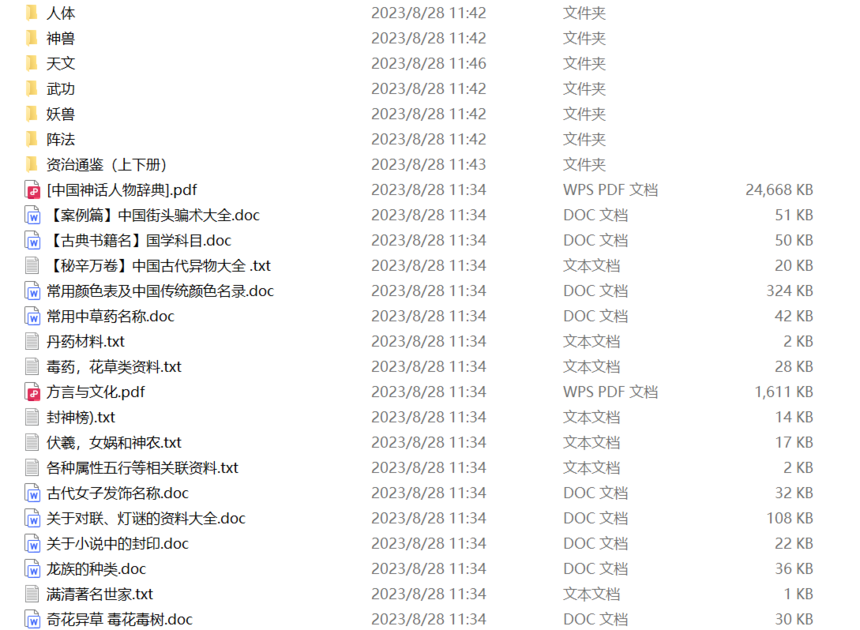The image size is (860, 630).
Task: Click the 神兽 folder icon
Action: [32, 38]
